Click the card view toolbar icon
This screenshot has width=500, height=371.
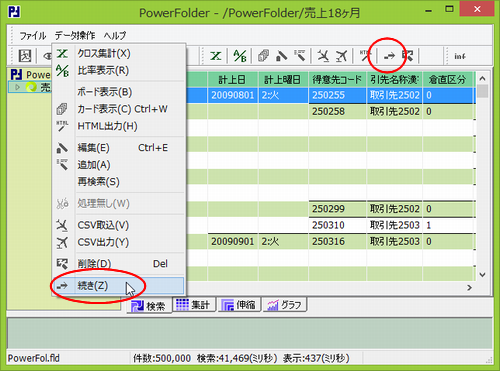(x=263, y=56)
